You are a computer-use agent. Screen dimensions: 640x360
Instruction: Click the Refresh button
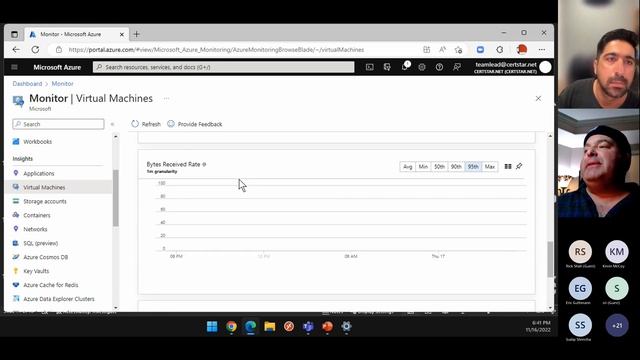pos(146,124)
